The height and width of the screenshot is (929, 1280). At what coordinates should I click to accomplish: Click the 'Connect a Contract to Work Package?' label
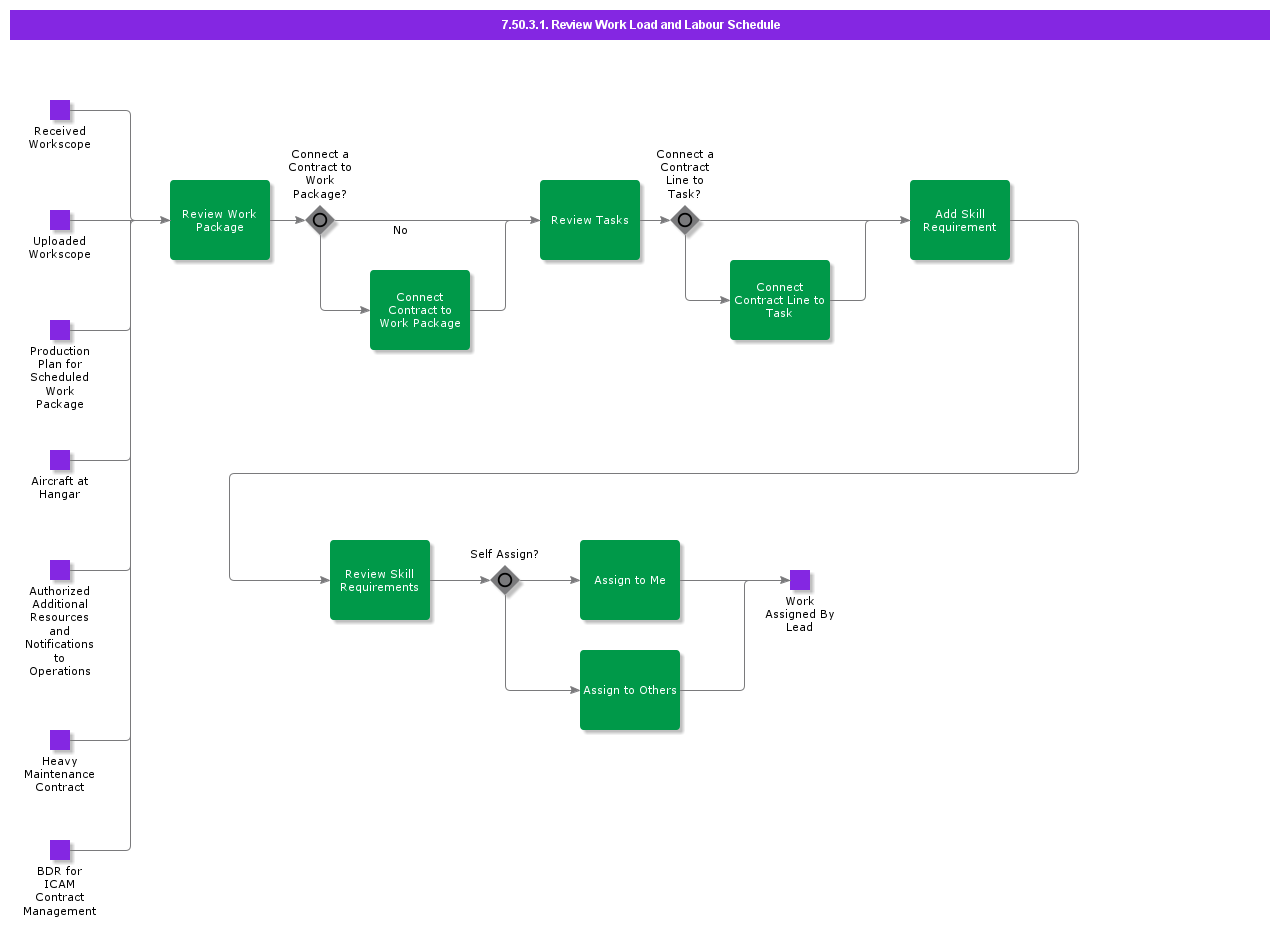320,174
